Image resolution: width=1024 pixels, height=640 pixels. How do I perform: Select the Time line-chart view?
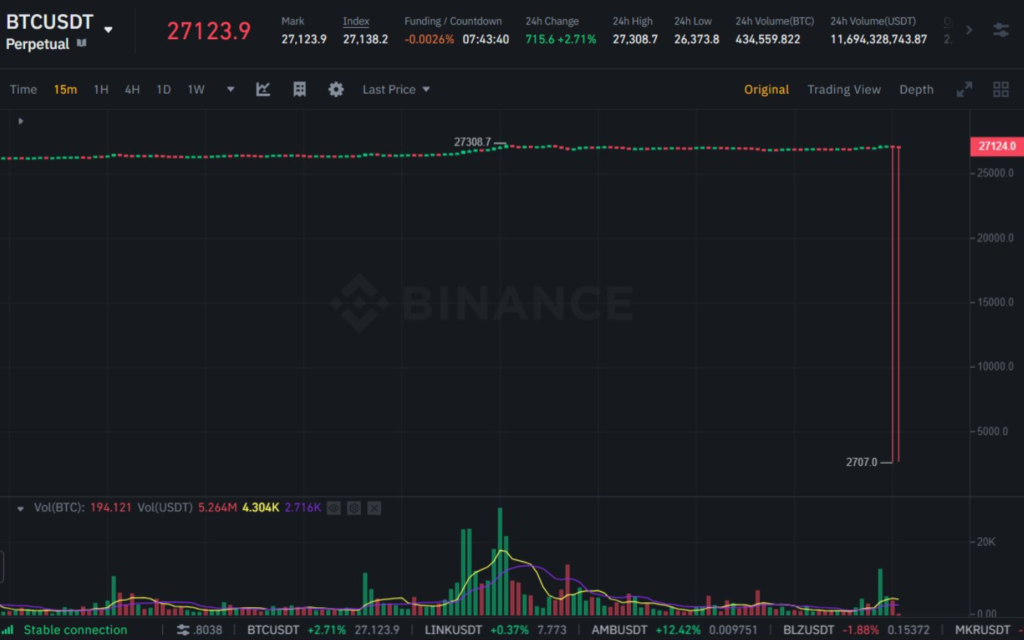(x=23, y=89)
